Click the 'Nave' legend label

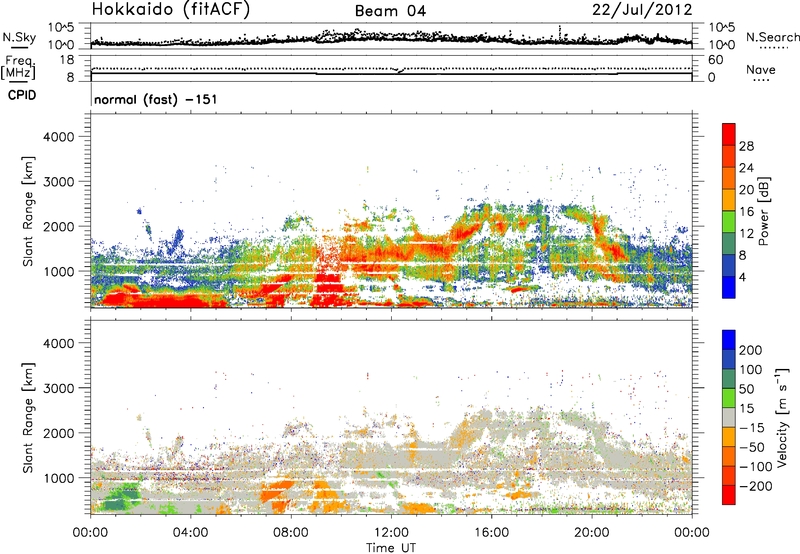[761, 69]
